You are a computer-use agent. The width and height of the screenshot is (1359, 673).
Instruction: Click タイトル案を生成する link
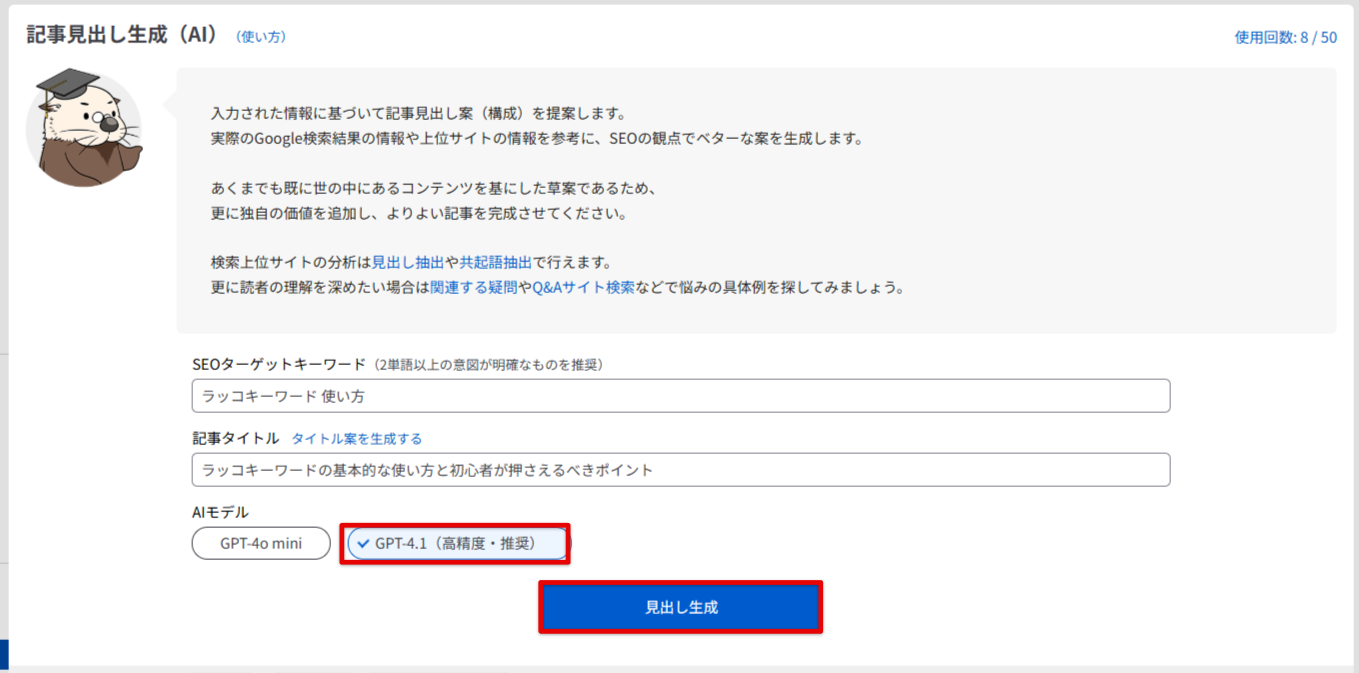[357, 438]
